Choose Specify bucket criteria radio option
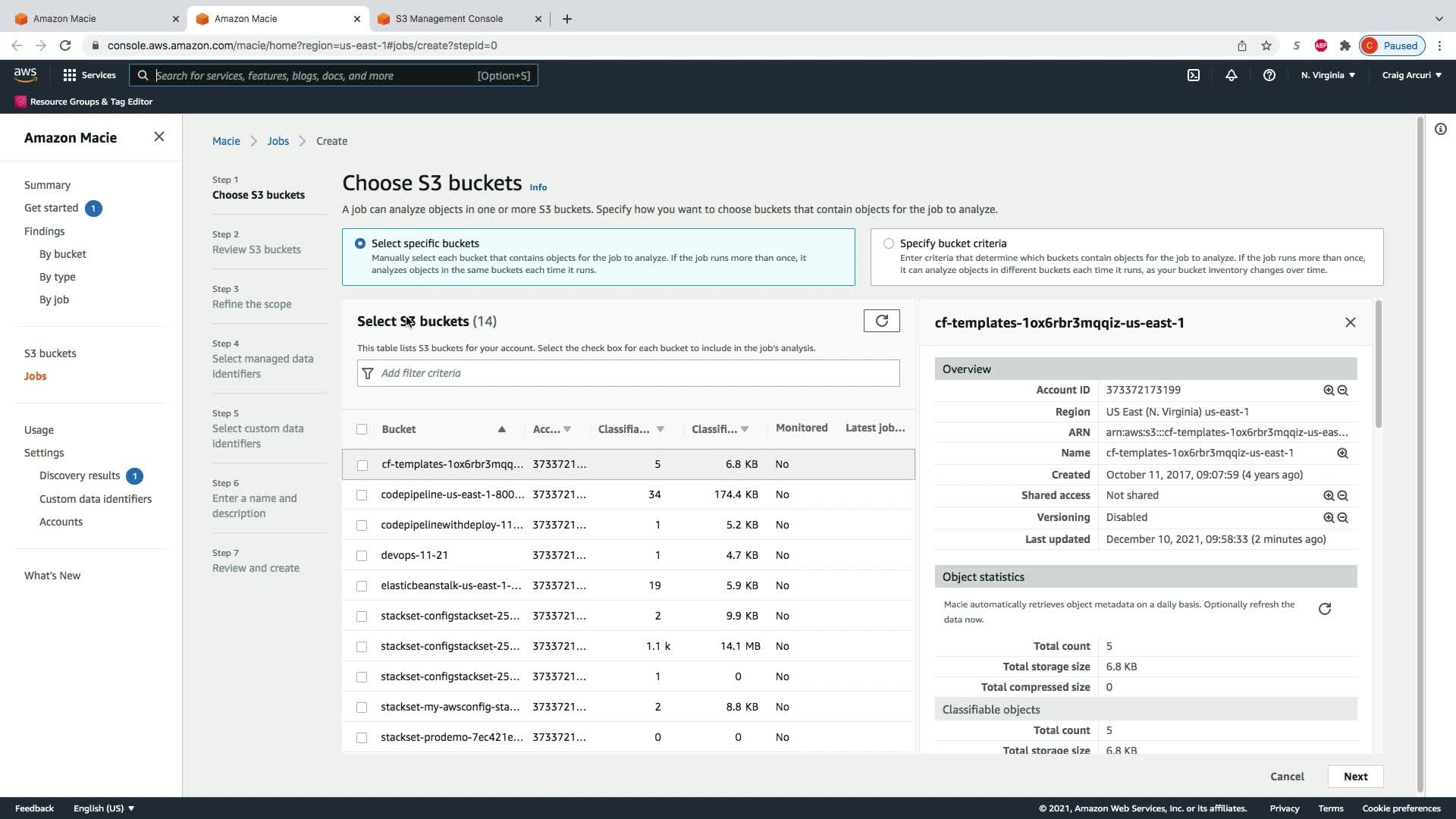This screenshot has width=1456, height=819. (888, 243)
